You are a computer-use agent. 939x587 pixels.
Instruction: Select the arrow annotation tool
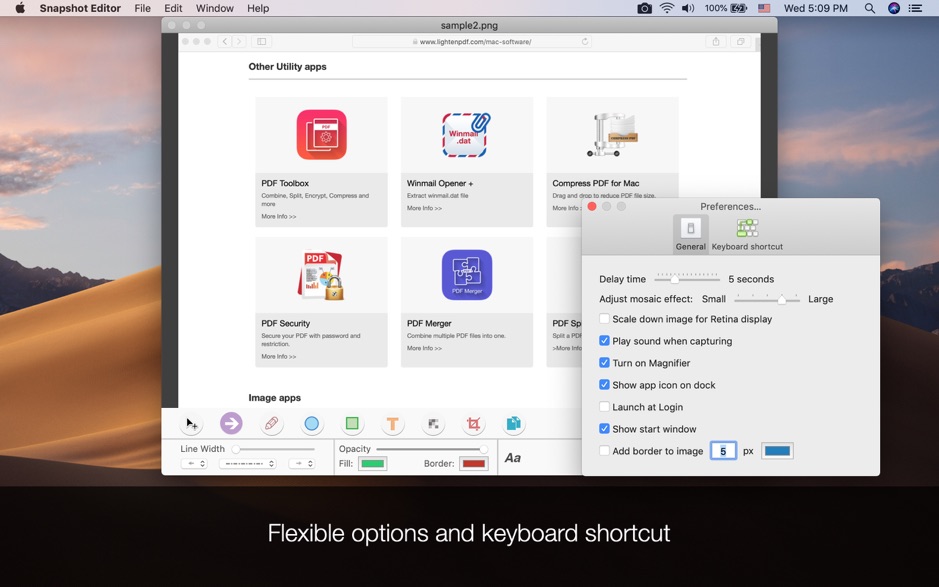[231, 423]
